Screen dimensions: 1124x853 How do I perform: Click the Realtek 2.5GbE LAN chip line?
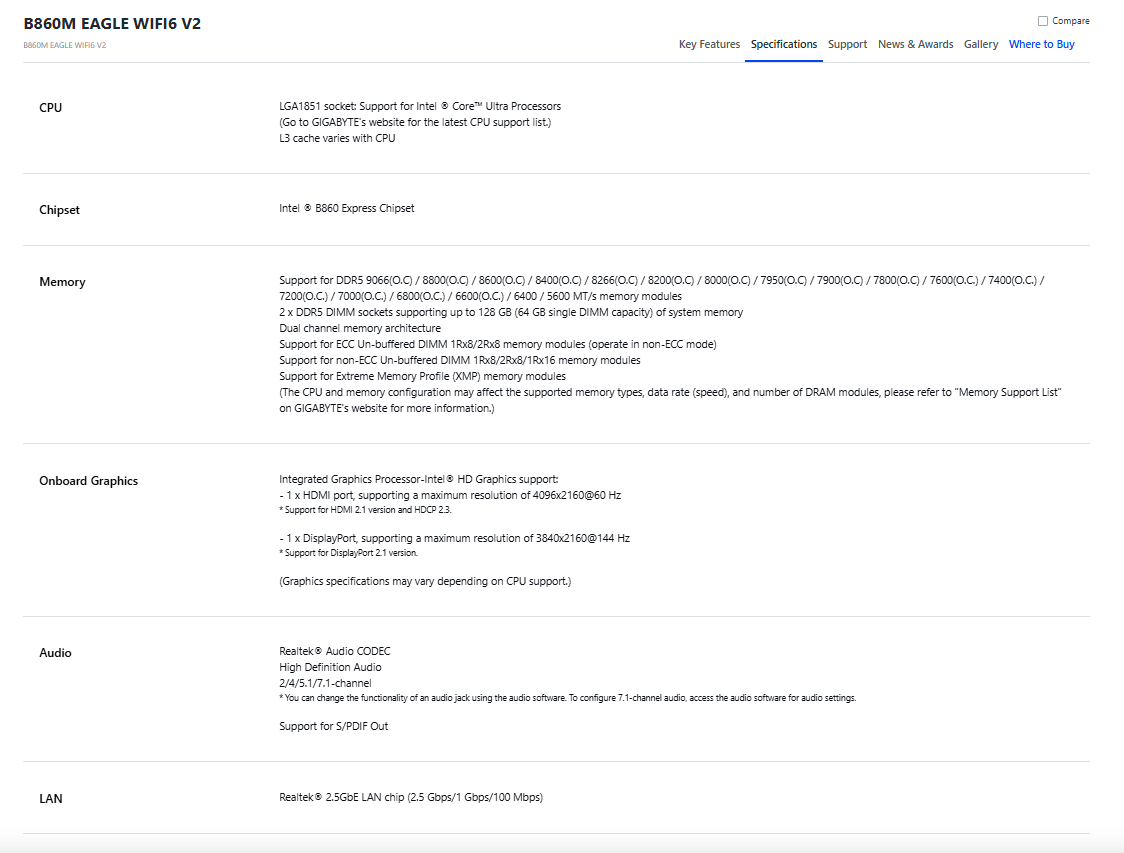(x=411, y=798)
